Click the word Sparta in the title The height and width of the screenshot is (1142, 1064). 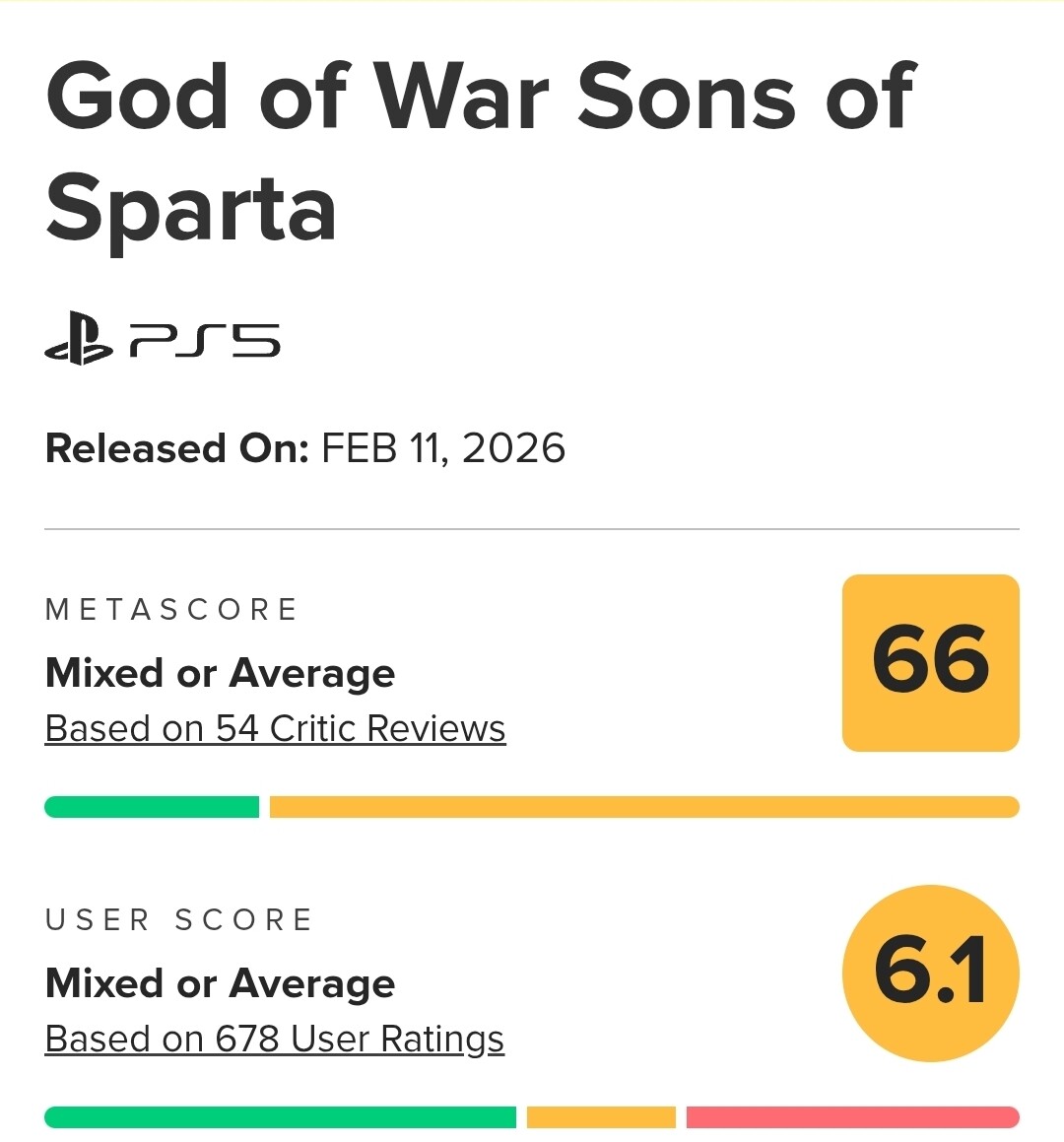point(191,209)
